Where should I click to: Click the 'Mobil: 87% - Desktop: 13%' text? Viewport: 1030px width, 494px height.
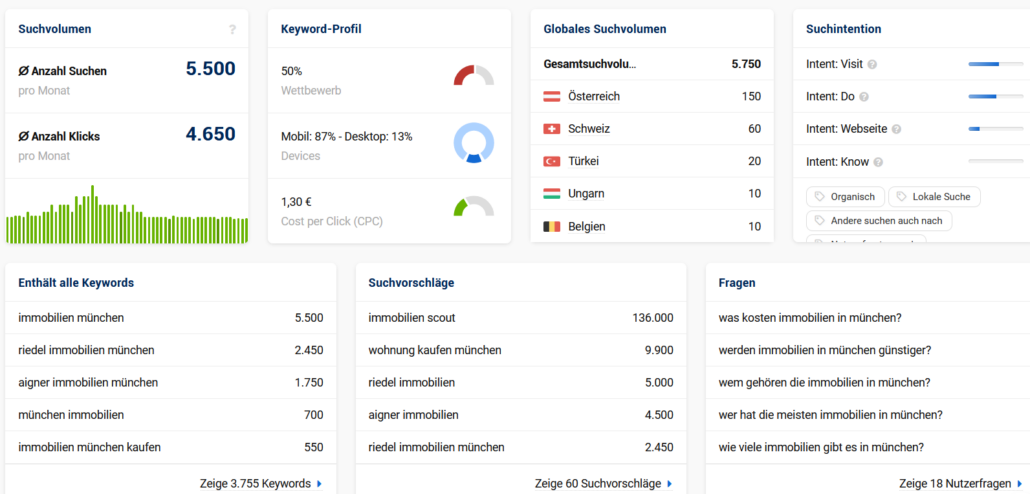[347, 137]
